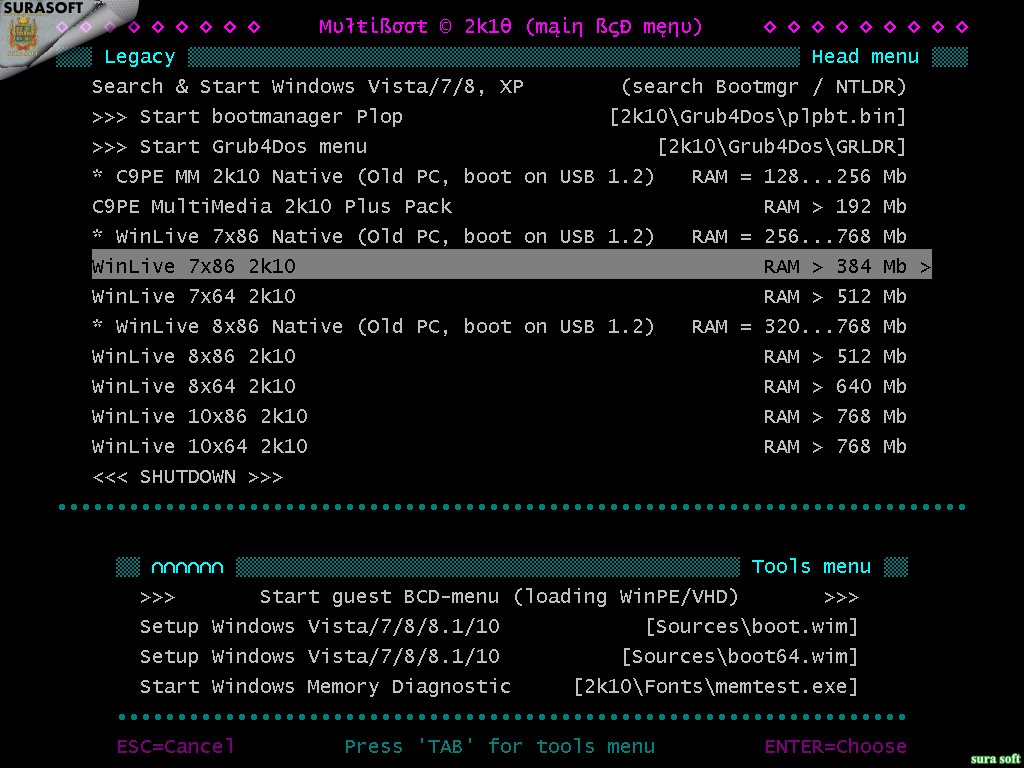Run Setup Windows from Sources\boot.wim

[499, 627]
